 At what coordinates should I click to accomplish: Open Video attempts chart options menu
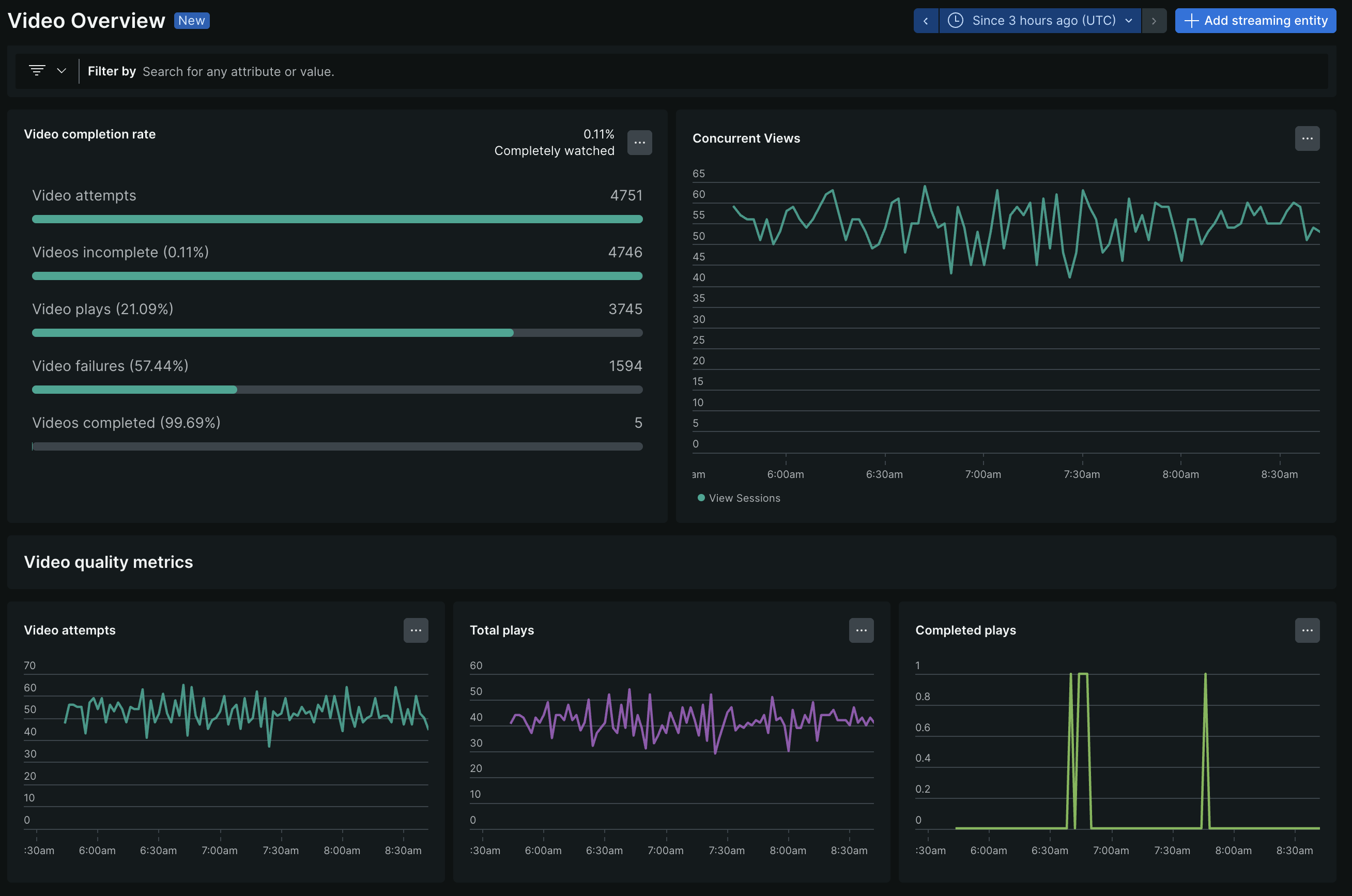416,630
